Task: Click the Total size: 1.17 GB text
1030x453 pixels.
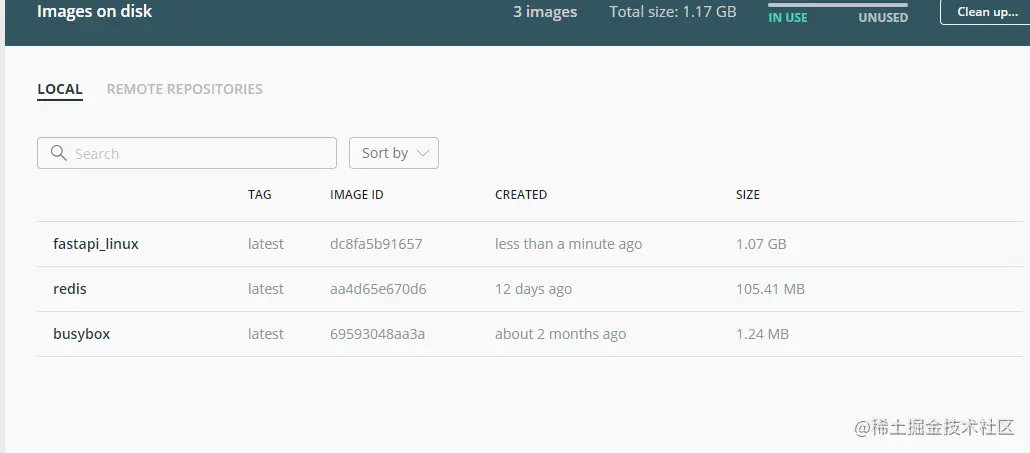Action: [673, 12]
